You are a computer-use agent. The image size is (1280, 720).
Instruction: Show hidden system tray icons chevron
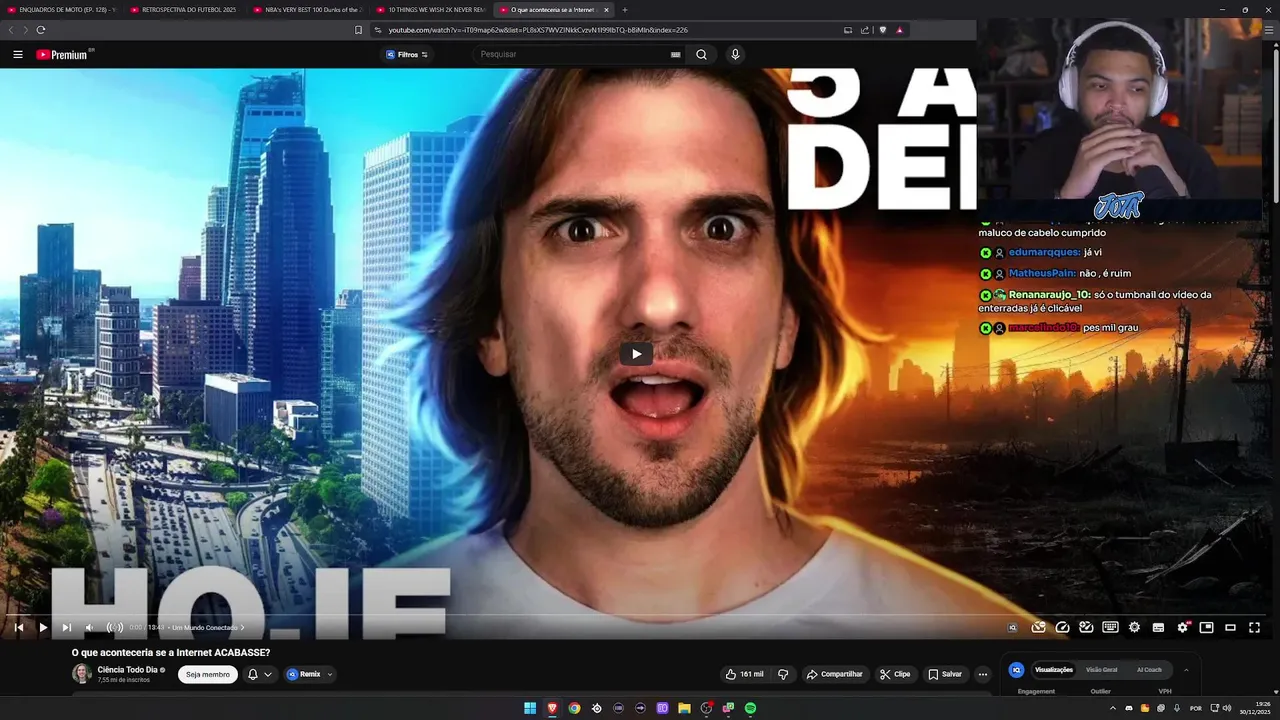(x=1112, y=708)
